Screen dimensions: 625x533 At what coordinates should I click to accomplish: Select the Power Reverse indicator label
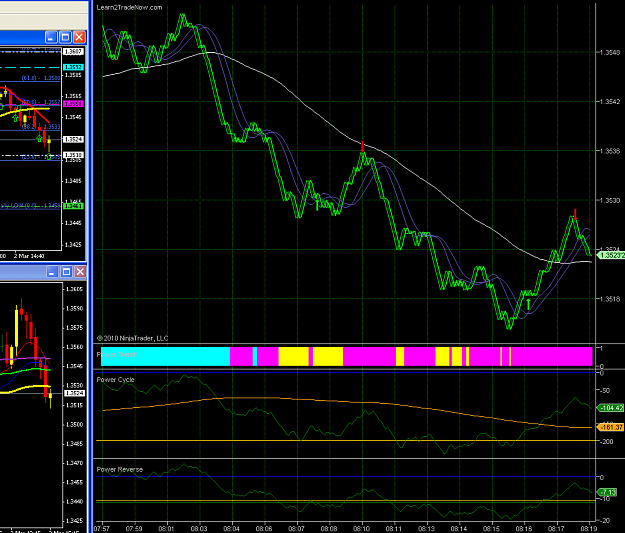click(120, 470)
